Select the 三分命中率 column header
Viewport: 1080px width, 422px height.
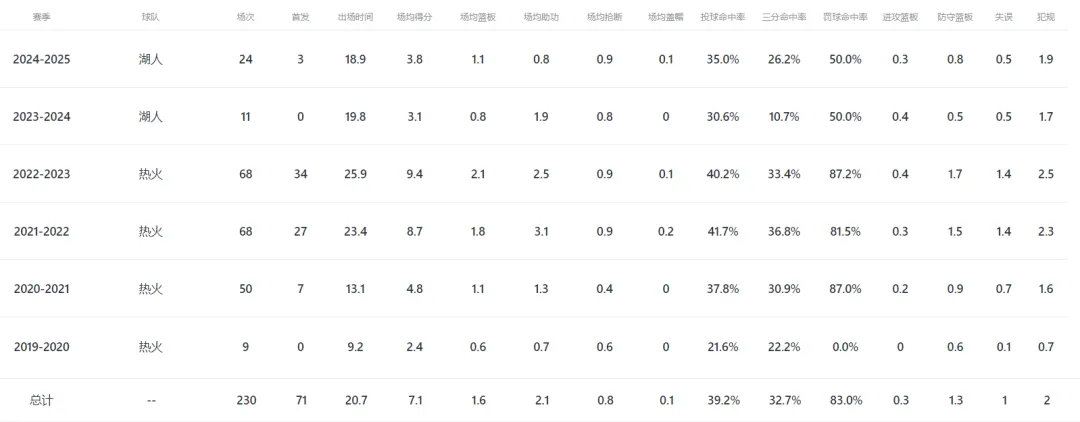pyautogui.click(x=784, y=17)
